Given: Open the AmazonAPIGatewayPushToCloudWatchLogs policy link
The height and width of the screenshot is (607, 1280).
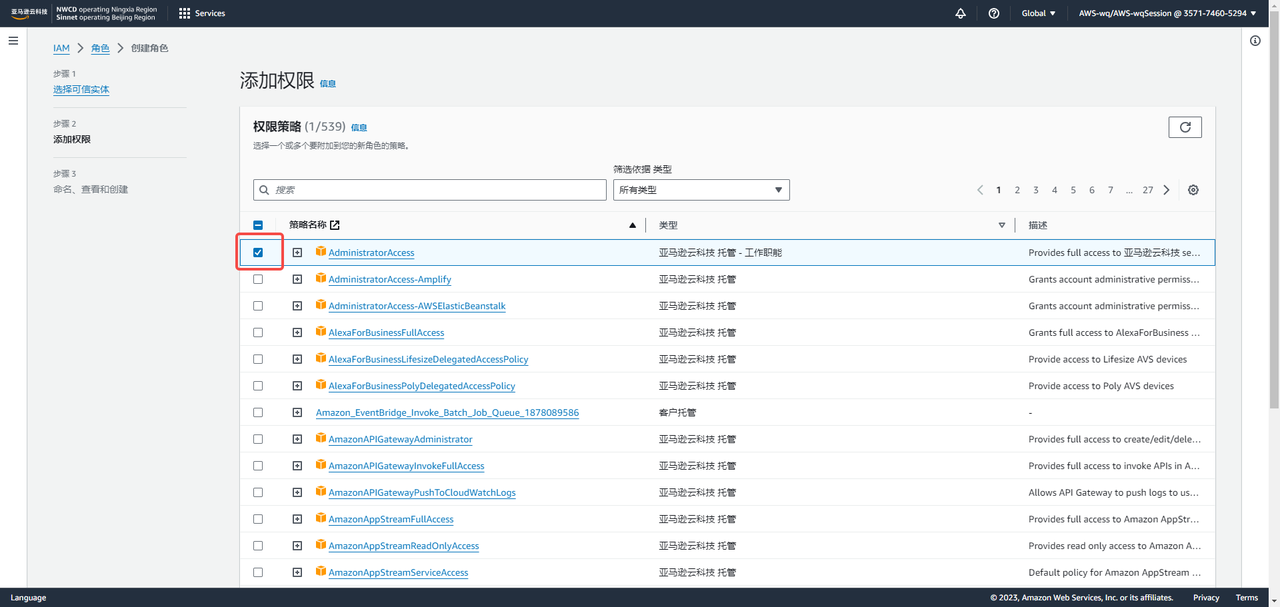Looking at the screenshot, I should 422,493.
